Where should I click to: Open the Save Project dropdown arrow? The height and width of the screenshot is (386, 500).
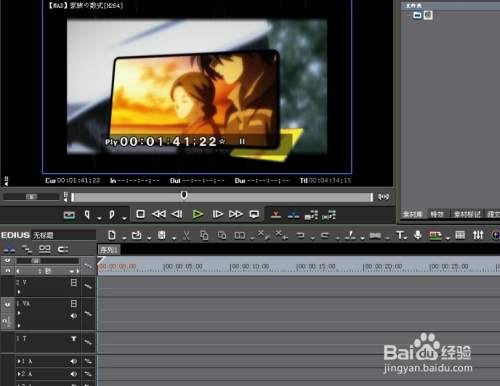click(x=174, y=238)
